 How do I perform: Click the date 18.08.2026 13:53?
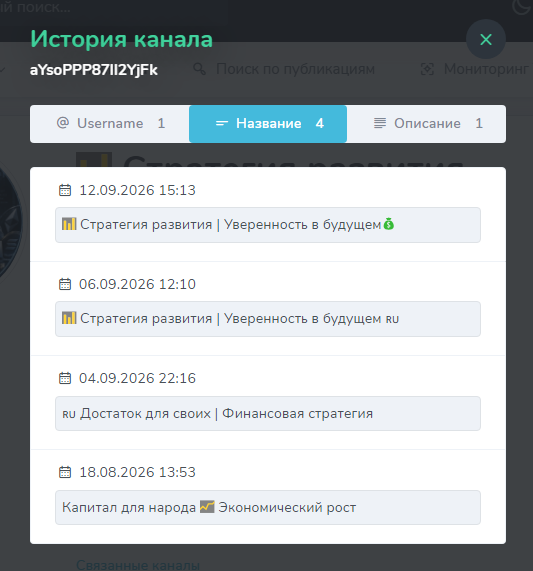coord(137,472)
